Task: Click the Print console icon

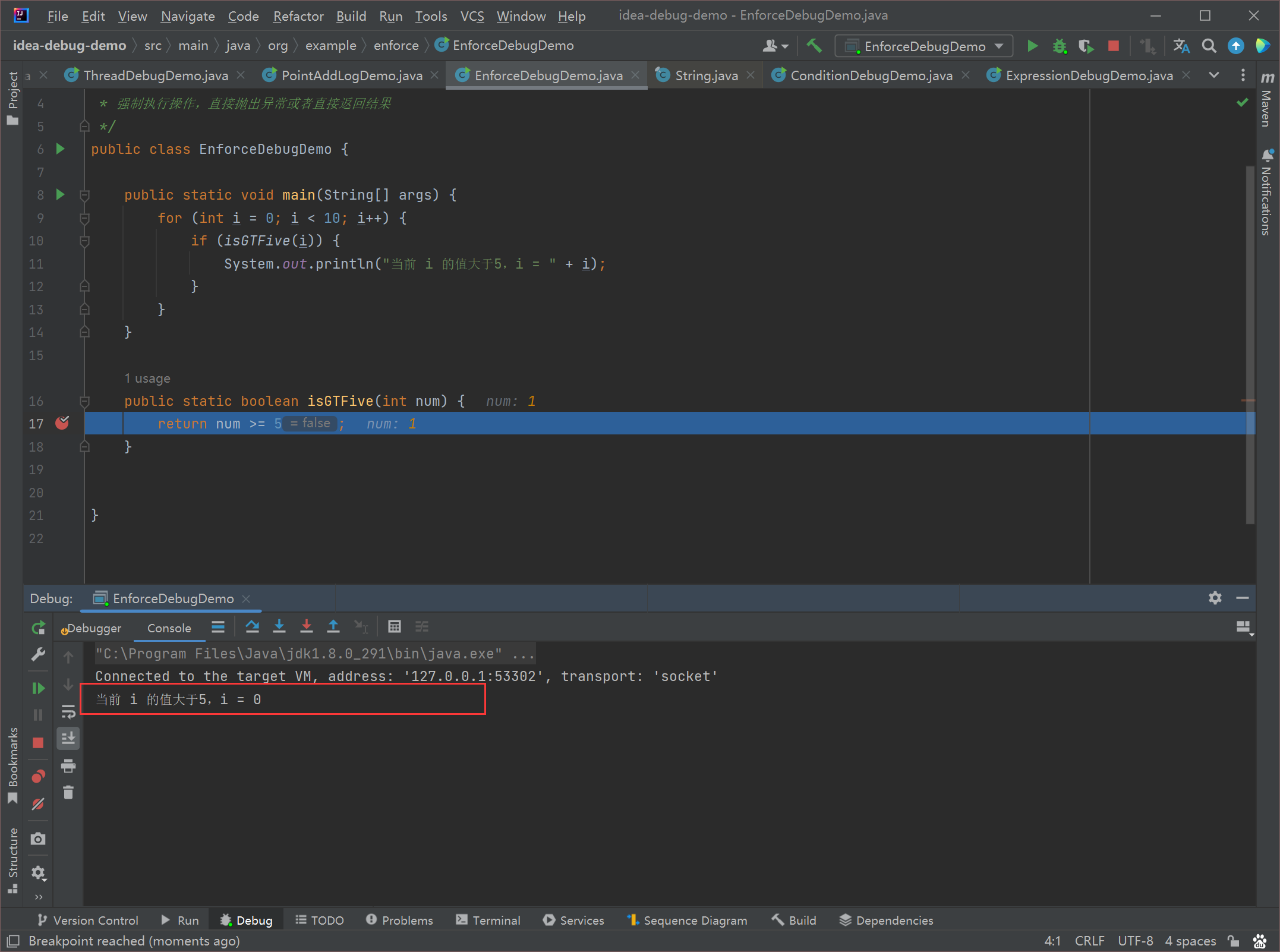Action: coord(68,766)
